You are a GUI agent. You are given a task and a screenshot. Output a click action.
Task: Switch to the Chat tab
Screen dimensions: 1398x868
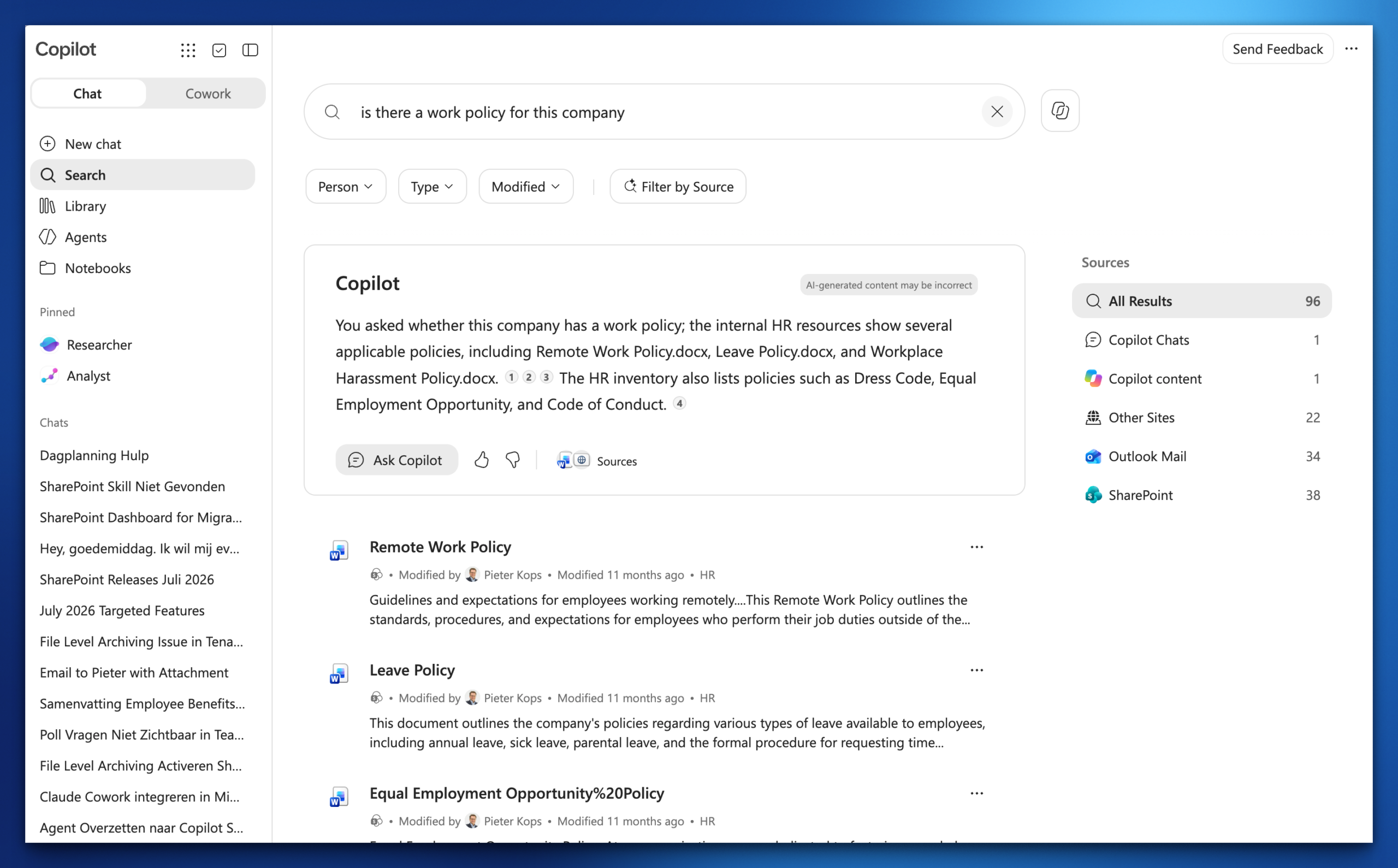pyautogui.click(x=88, y=93)
